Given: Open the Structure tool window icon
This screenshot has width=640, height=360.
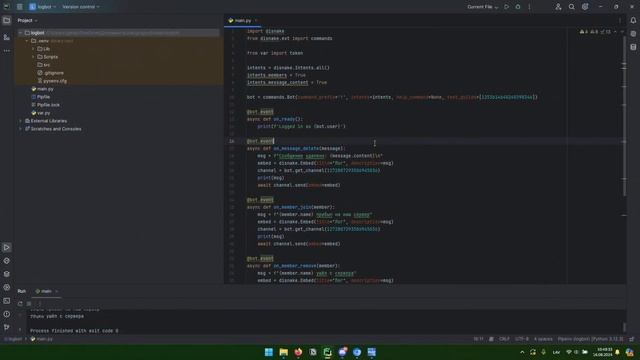Looking at the screenshot, I should pyautogui.click(x=7, y=37).
